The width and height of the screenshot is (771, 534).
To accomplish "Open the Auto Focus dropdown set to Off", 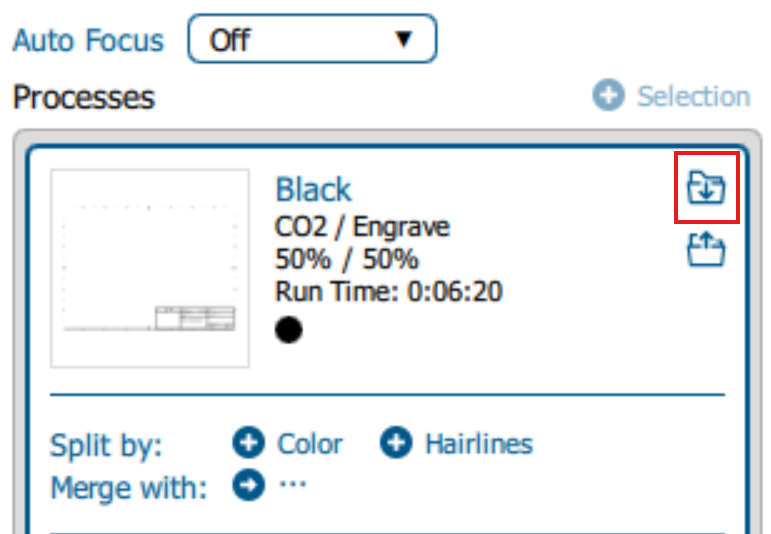I will click(x=312, y=39).
